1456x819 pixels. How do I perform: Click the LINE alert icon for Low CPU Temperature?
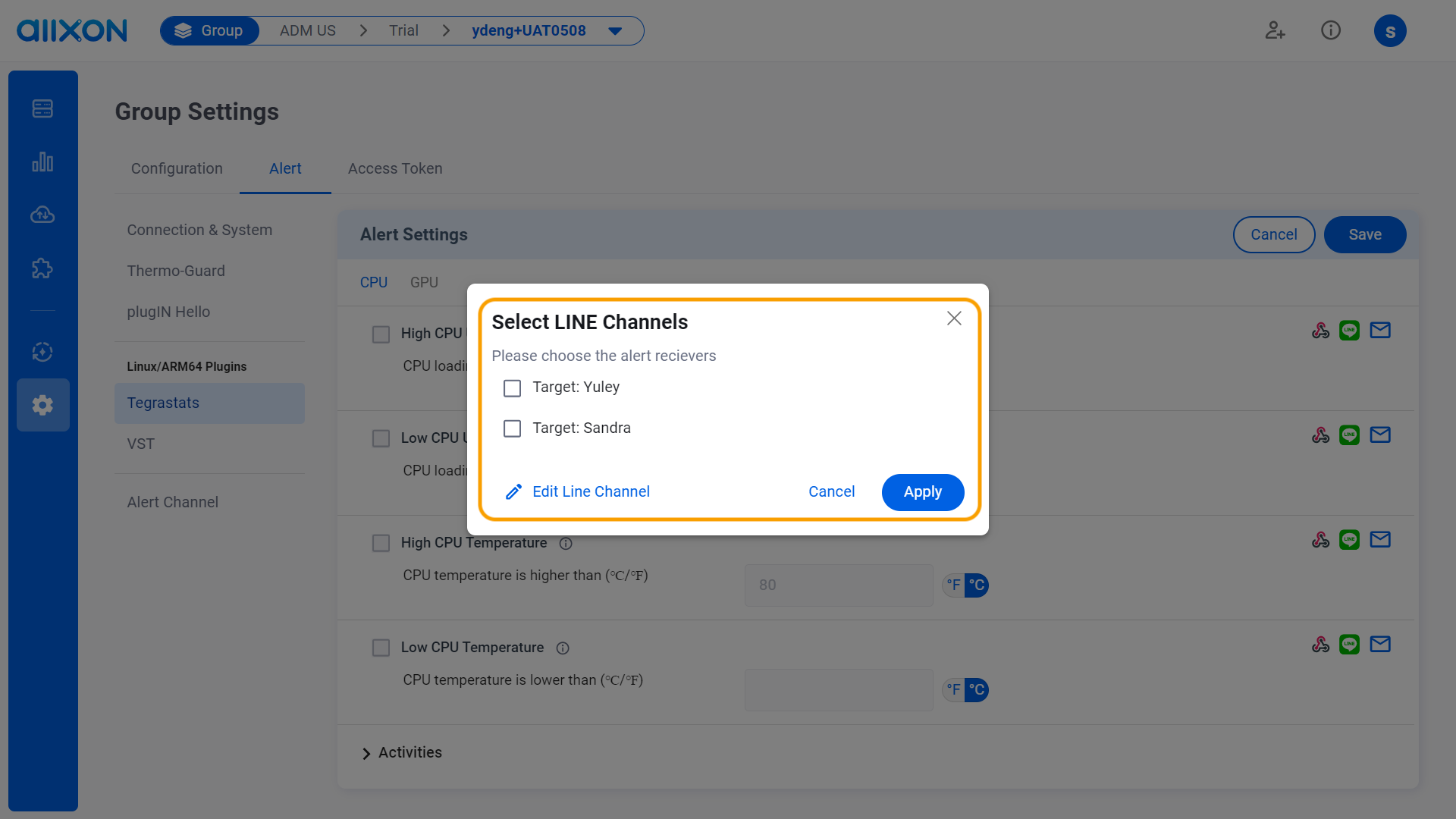(x=1350, y=644)
